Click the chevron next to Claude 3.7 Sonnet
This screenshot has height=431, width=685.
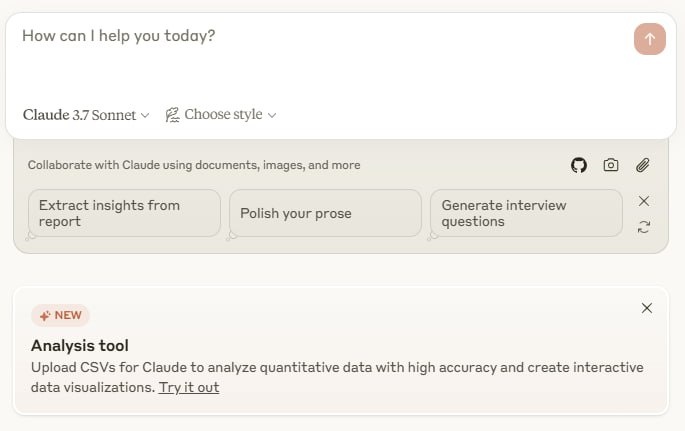[x=145, y=116]
